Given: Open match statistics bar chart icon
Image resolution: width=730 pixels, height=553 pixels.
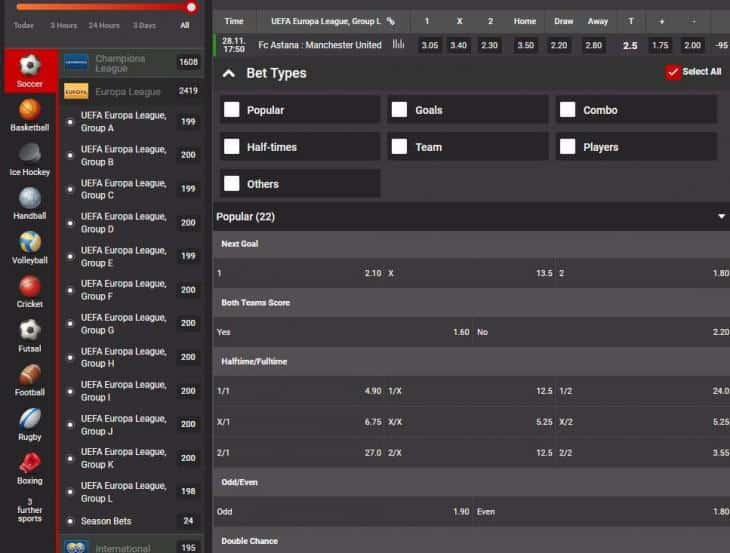Looking at the screenshot, I should pyautogui.click(x=399, y=45).
